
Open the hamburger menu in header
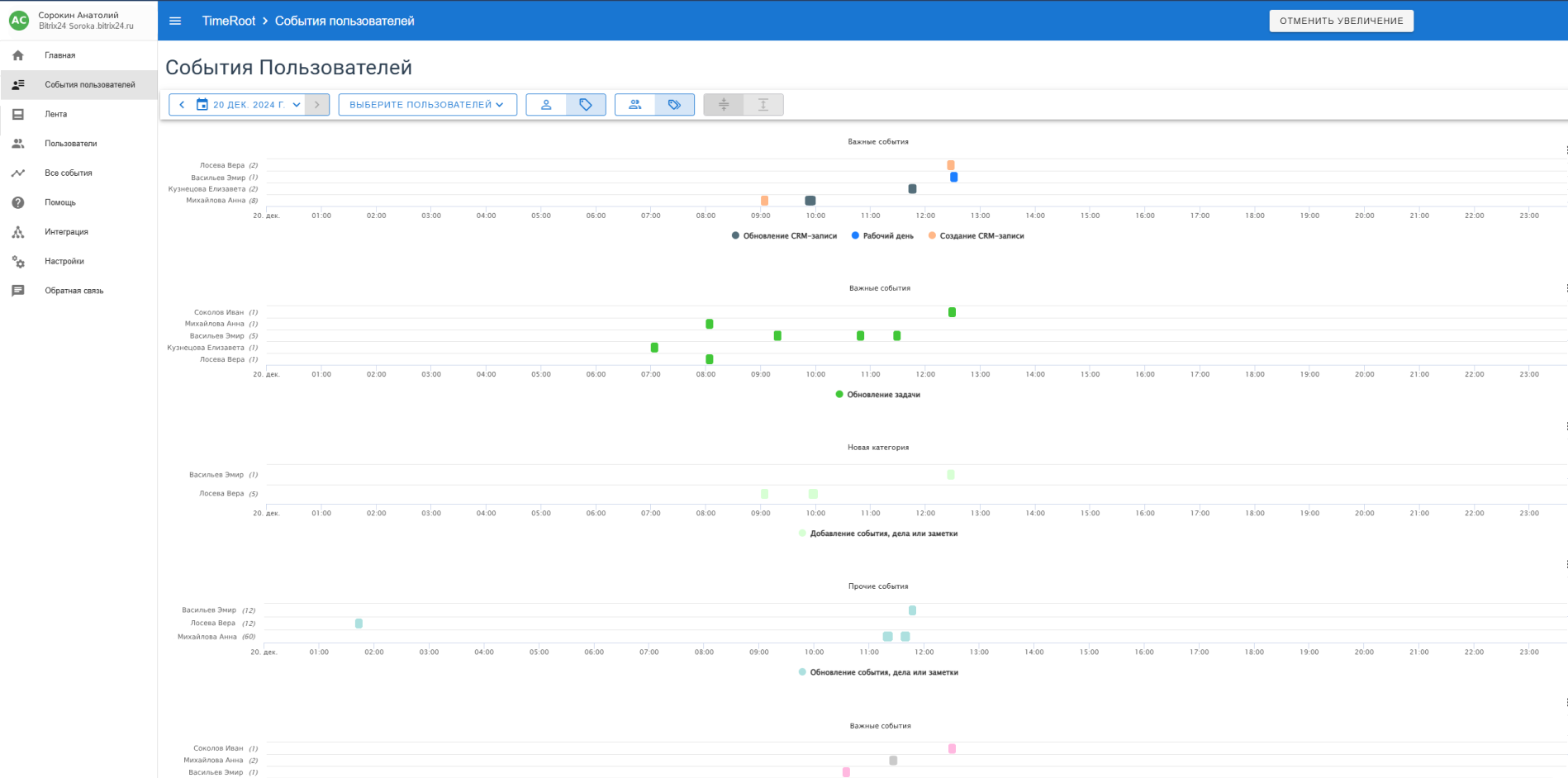pyautogui.click(x=175, y=21)
